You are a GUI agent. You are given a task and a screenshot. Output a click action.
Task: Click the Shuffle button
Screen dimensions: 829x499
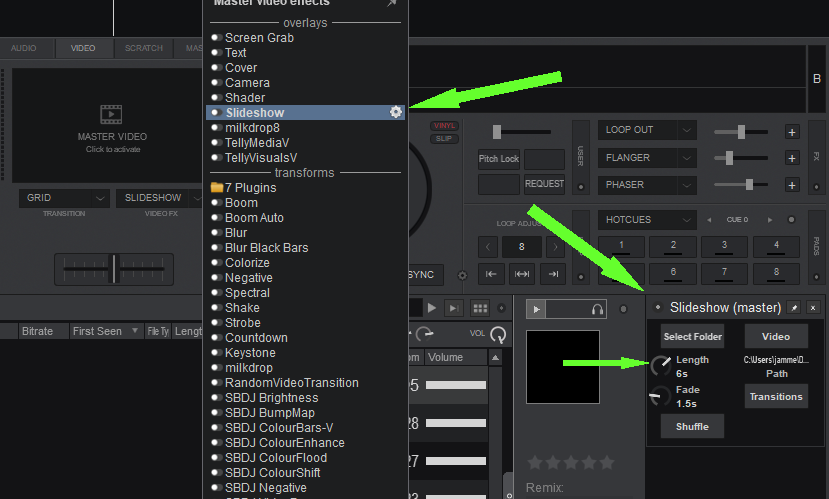click(x=692, y=427)
